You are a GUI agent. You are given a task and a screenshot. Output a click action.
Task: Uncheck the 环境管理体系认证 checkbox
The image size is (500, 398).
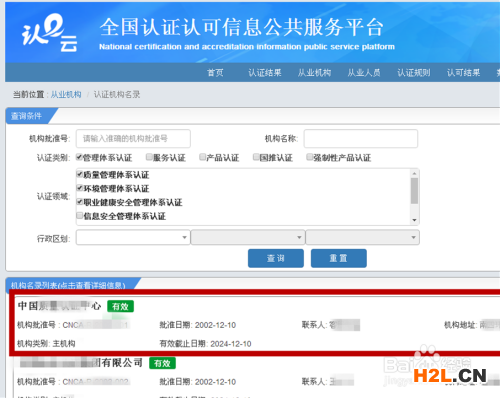80,188
